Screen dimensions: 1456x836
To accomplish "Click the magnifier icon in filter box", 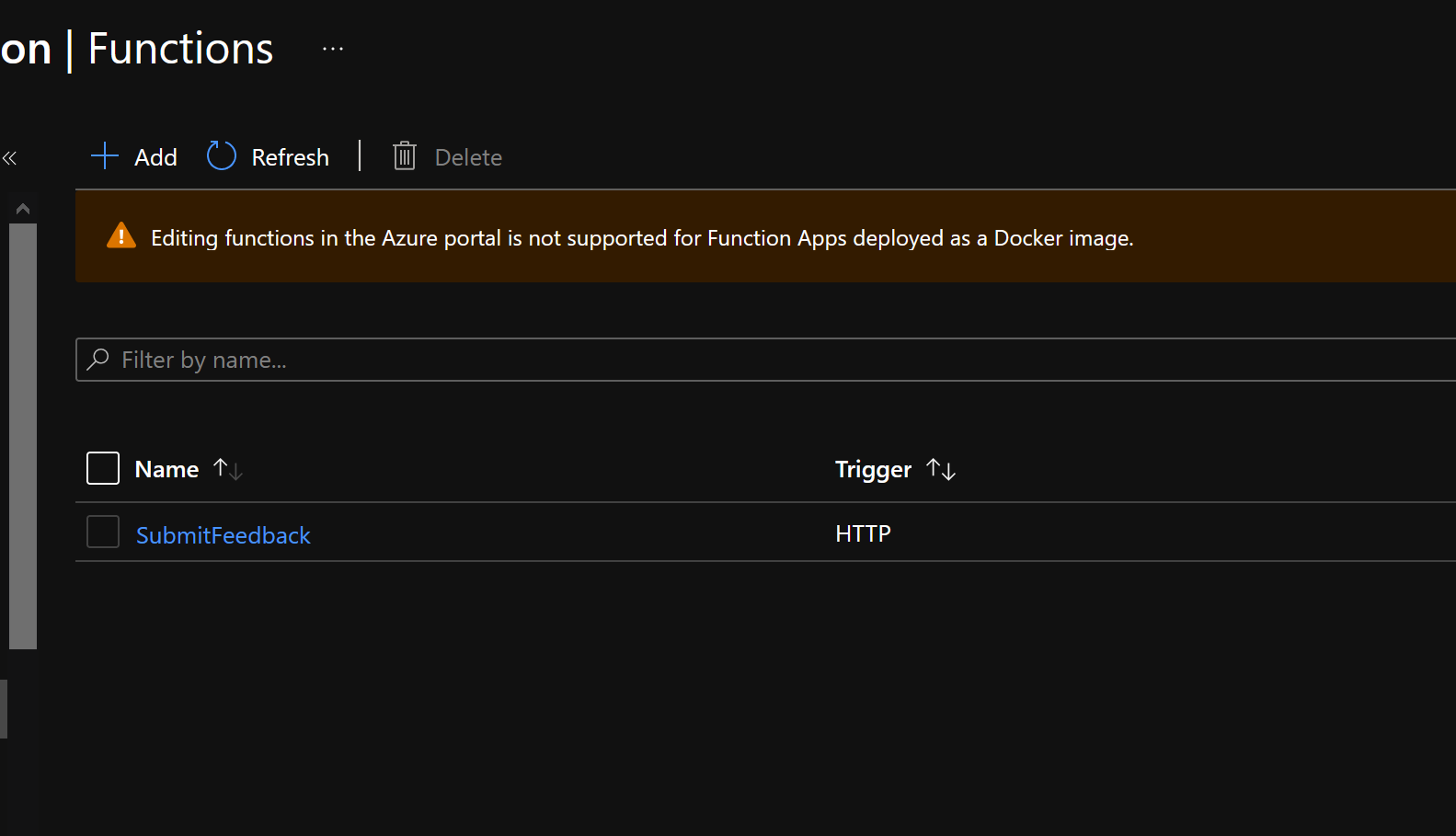I will [x=98, y=359].
